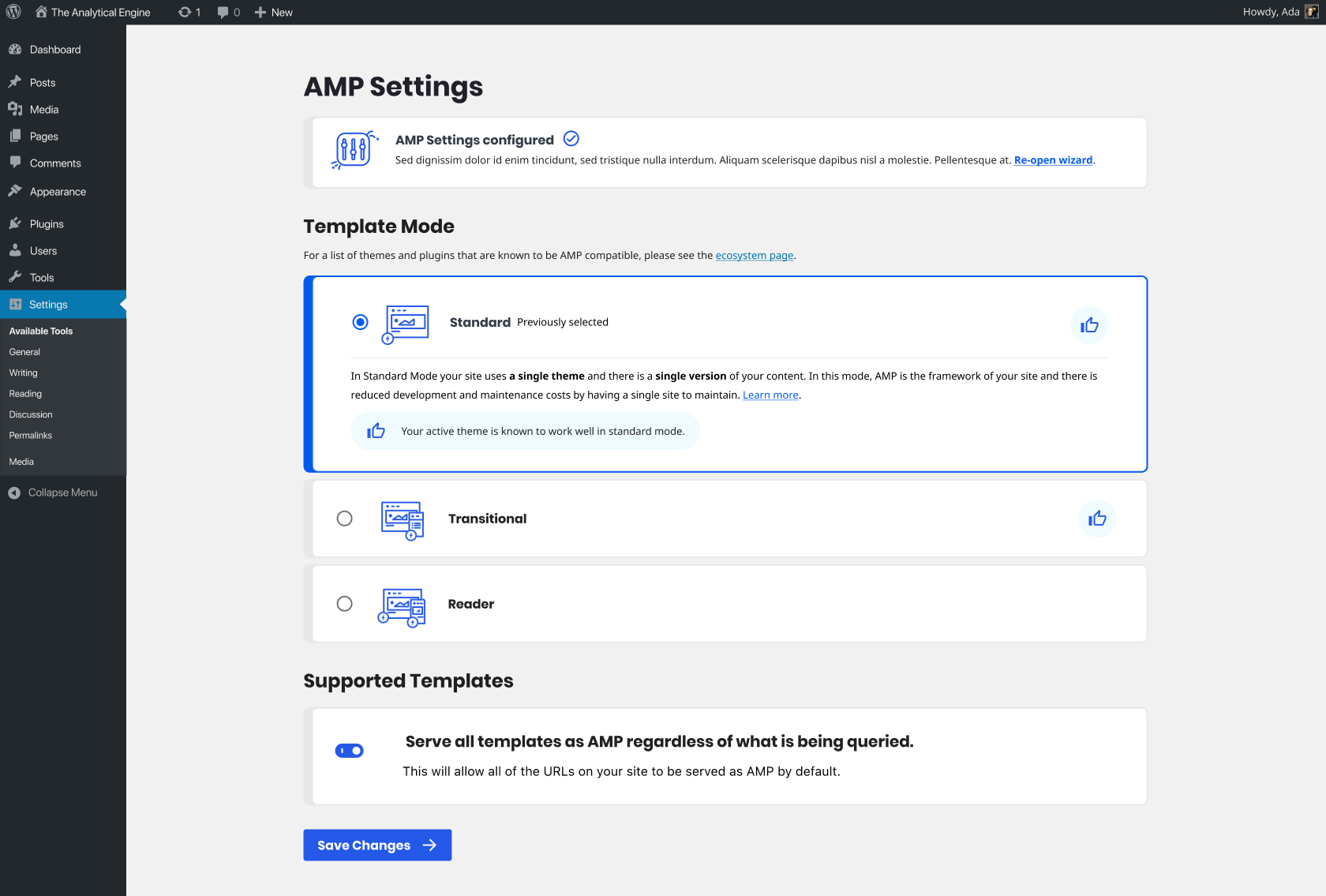Open the comments bubble icon in admin bar
This screenshot has height=896, width=1326.
tap(223, 13)
